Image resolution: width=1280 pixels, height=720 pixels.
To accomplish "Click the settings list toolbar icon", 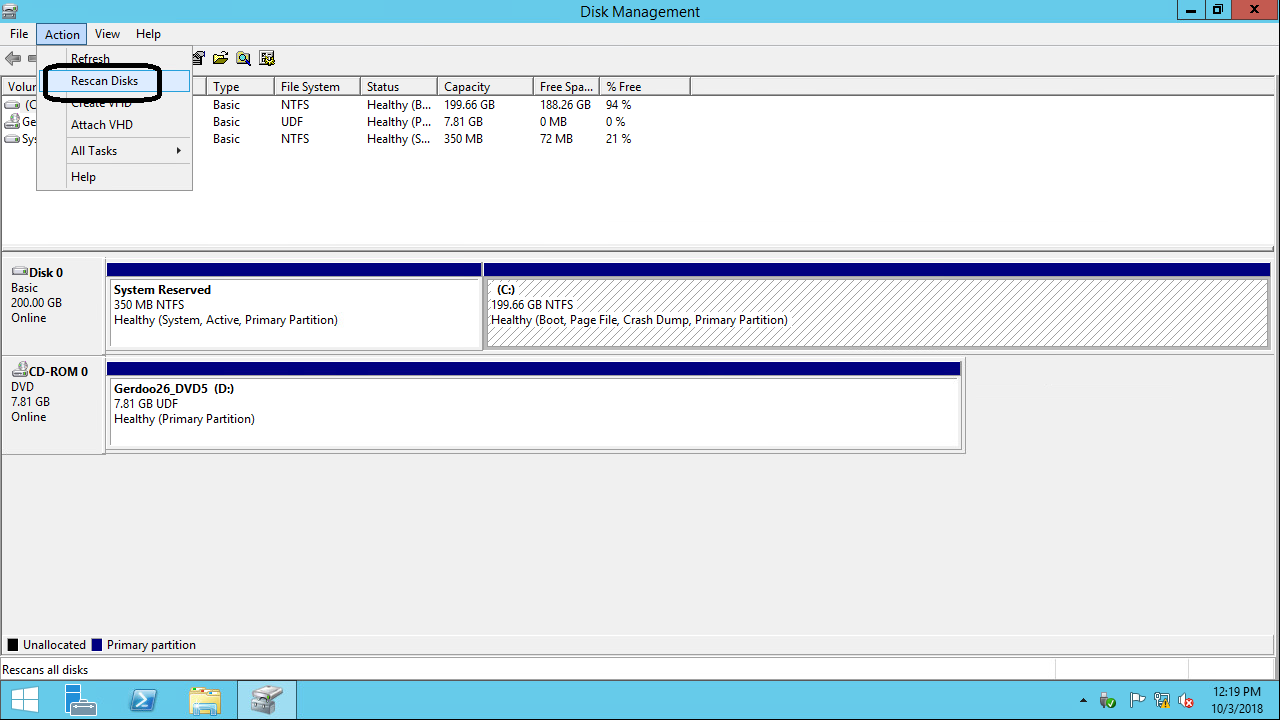I will click(x=267, y=59).
